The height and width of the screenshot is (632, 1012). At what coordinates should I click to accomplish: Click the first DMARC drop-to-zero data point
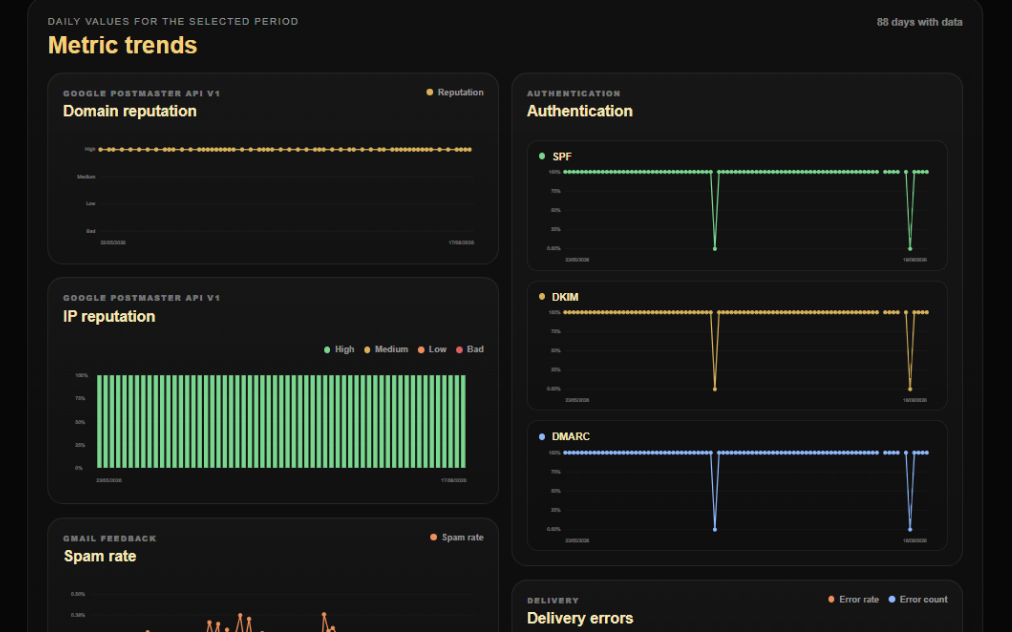point(714,529)
